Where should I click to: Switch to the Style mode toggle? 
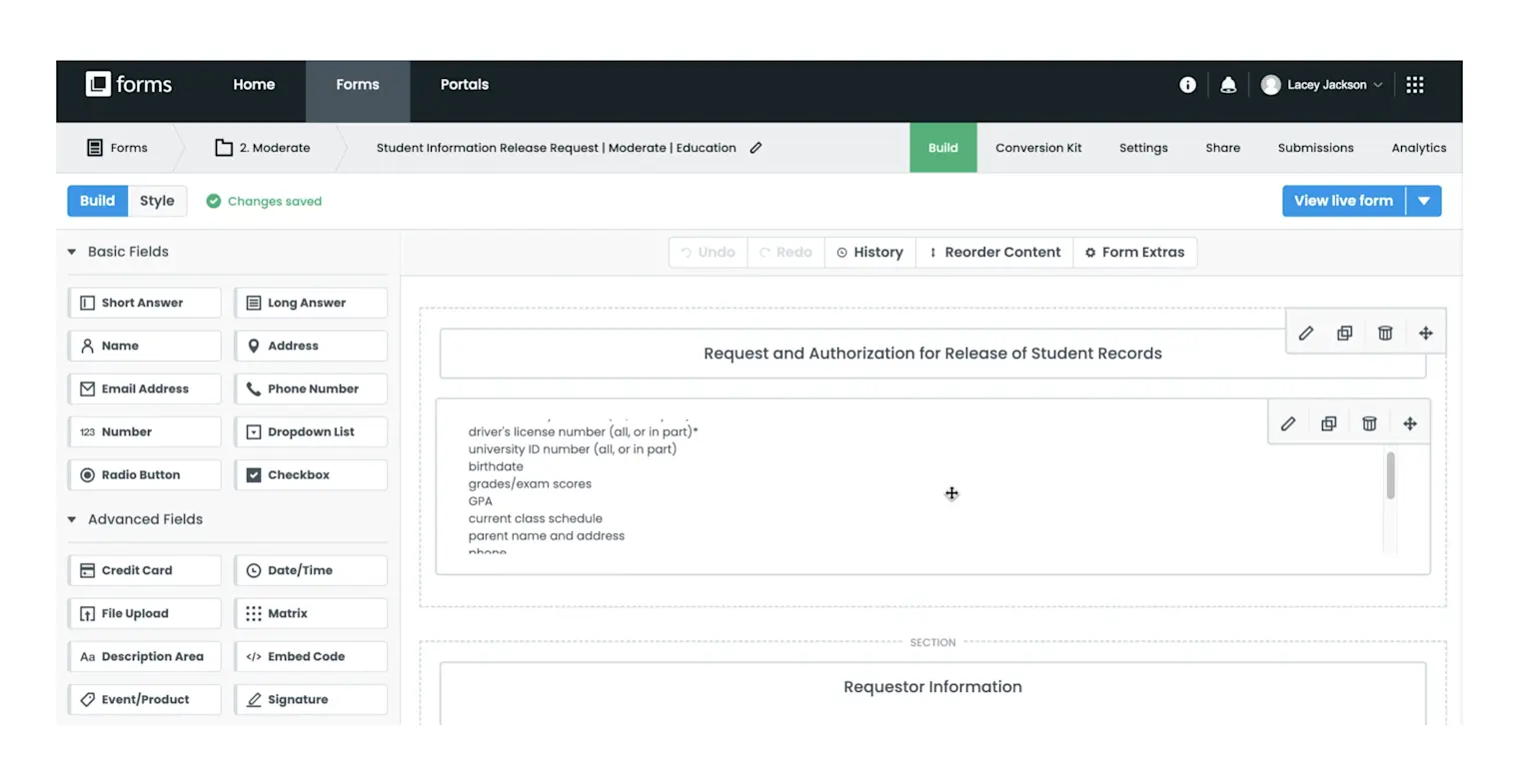157,201
